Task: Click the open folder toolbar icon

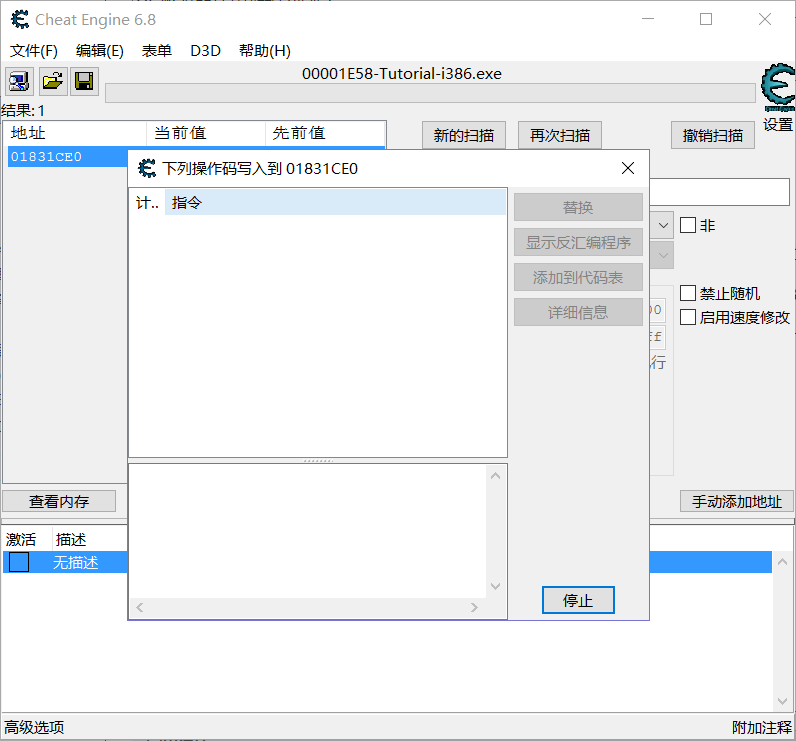Action: [x=53, y=81]
